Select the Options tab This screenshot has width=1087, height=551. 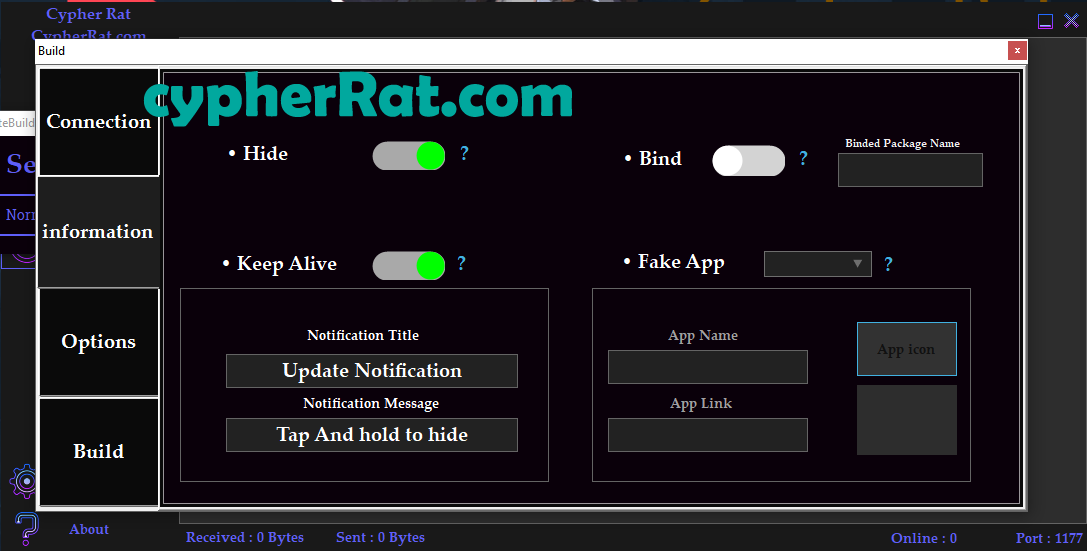[98, 342]
